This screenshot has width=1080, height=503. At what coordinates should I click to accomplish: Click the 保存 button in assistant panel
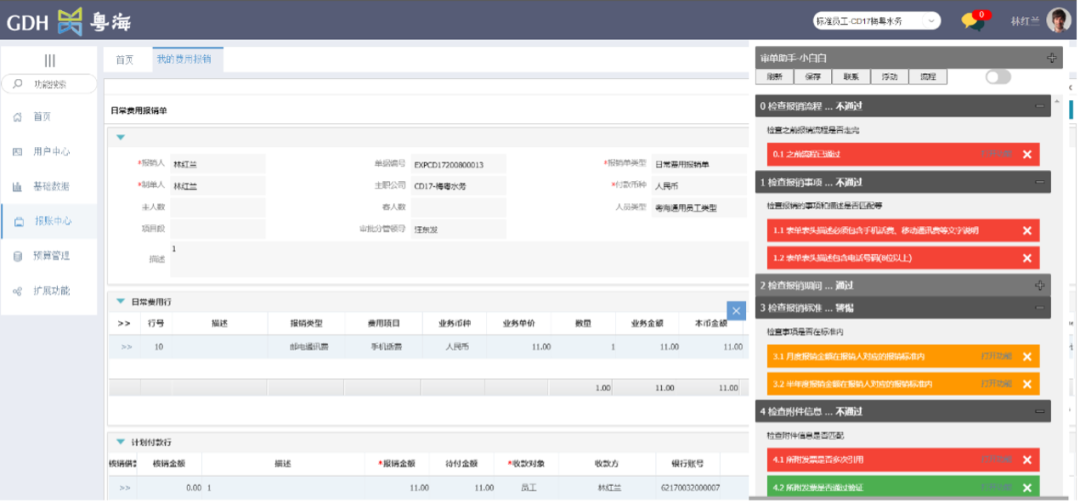812,77
